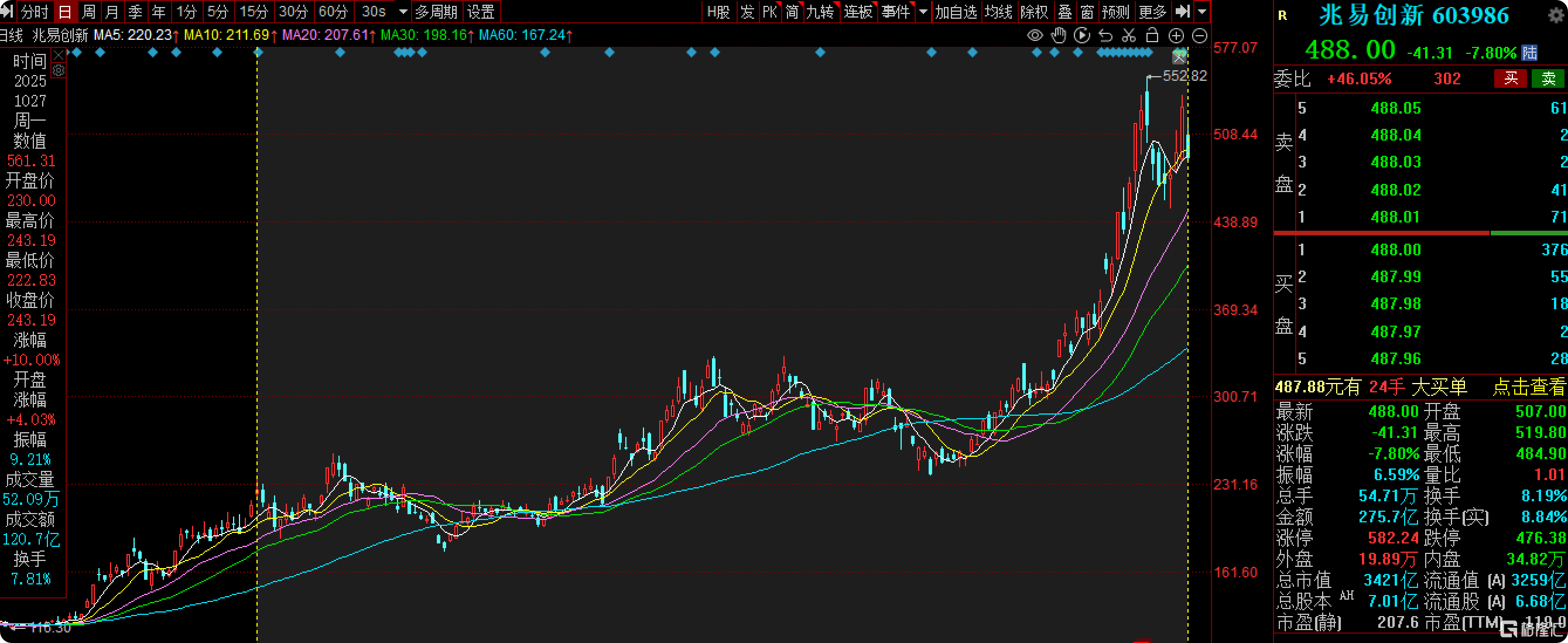Viewport: 1568px width, 643px height.
Task: Click the arrow-to-bar icon right of 更多
Action: point(1182,11)
